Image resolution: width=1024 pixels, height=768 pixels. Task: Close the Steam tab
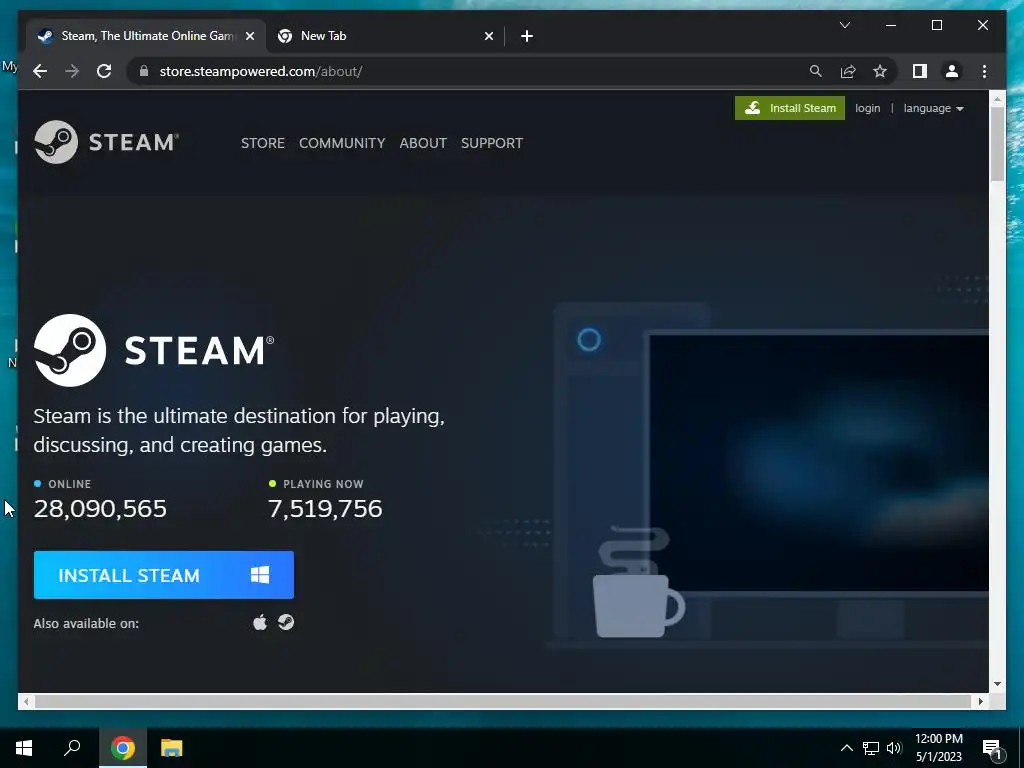click(x=249, y=36)
